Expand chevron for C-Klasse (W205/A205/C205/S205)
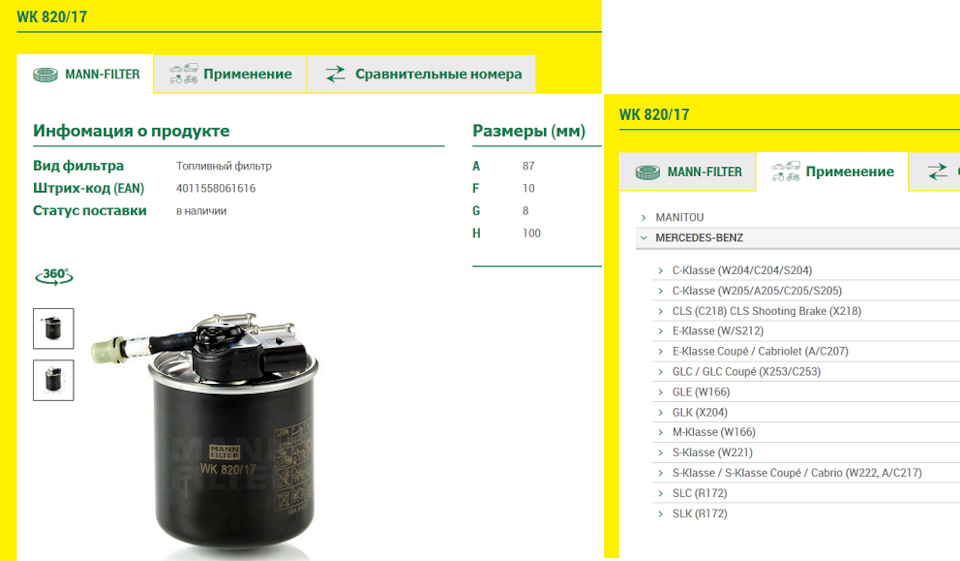 (660, 291)
